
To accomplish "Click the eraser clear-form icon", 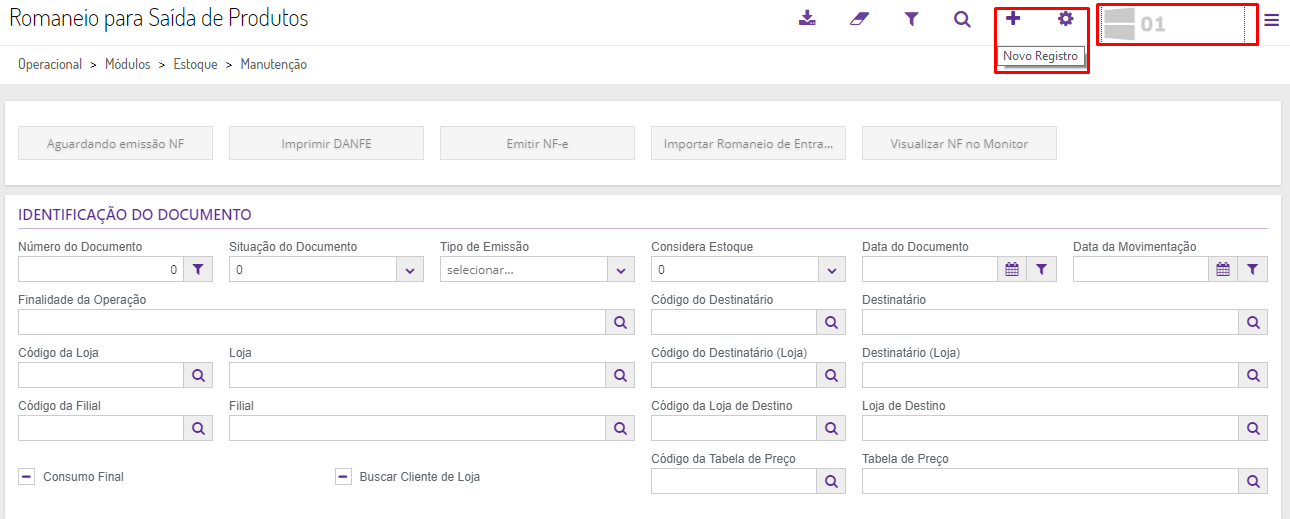I will (859, 19).
